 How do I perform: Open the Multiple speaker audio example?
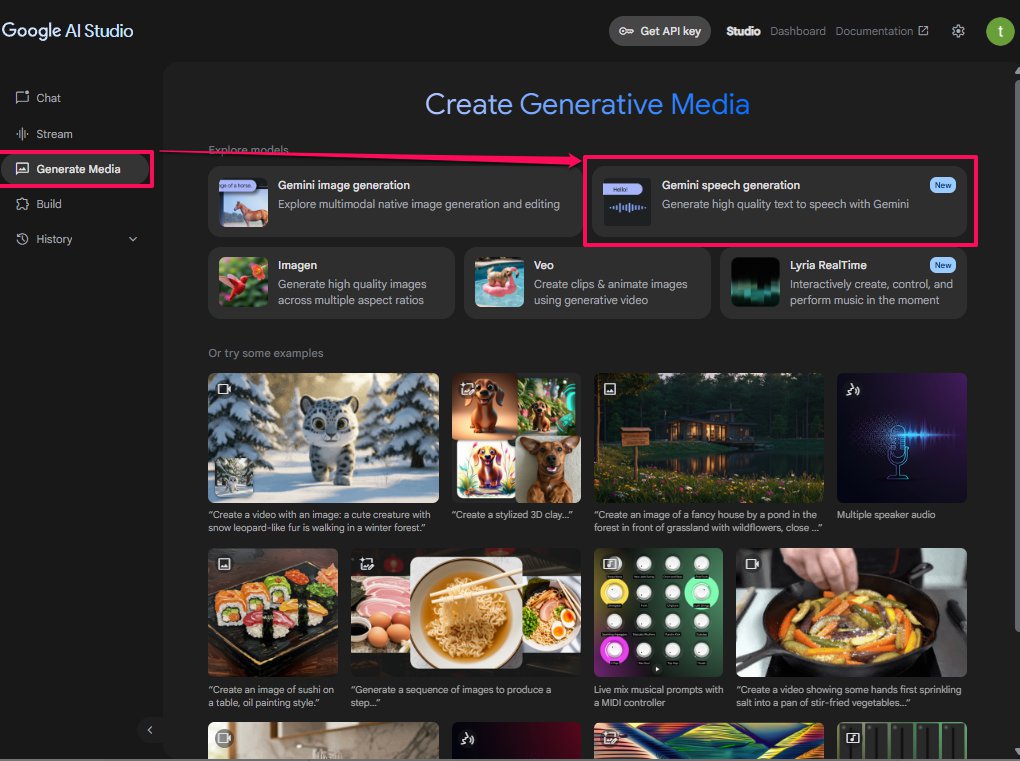[x=902, y=438]
